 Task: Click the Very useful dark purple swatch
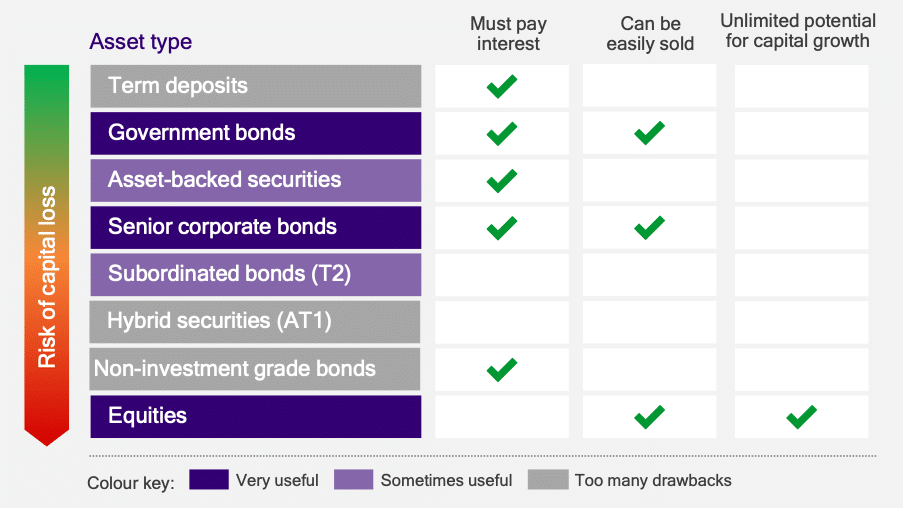[208, 480]
